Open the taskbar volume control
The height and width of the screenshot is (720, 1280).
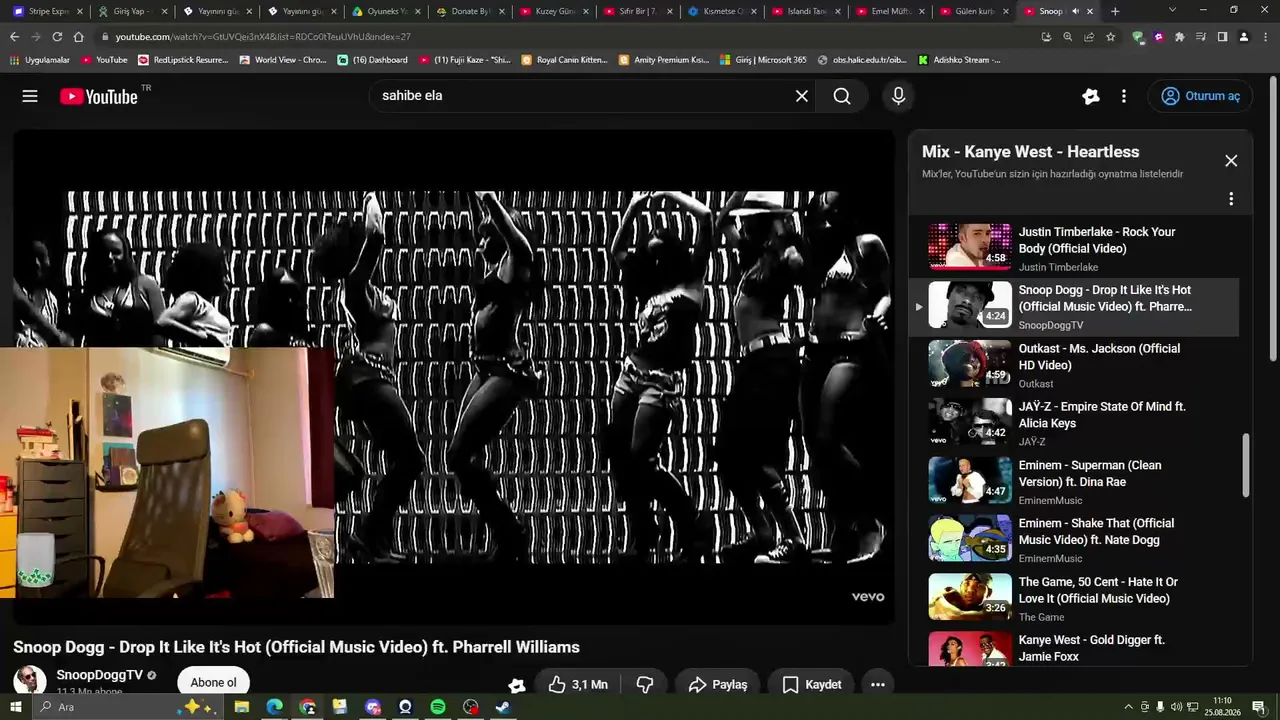(1176, 707)
